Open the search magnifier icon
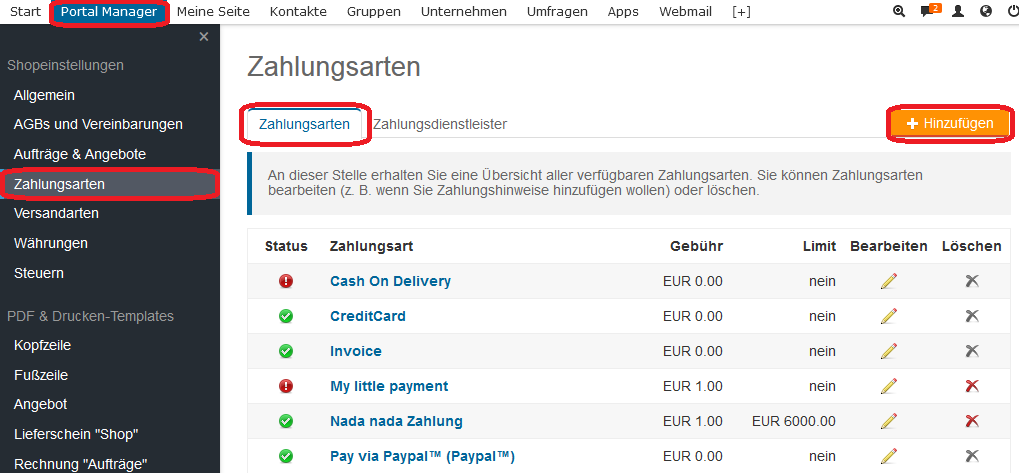Screen dimensions: 1019x473 [898, 12]
